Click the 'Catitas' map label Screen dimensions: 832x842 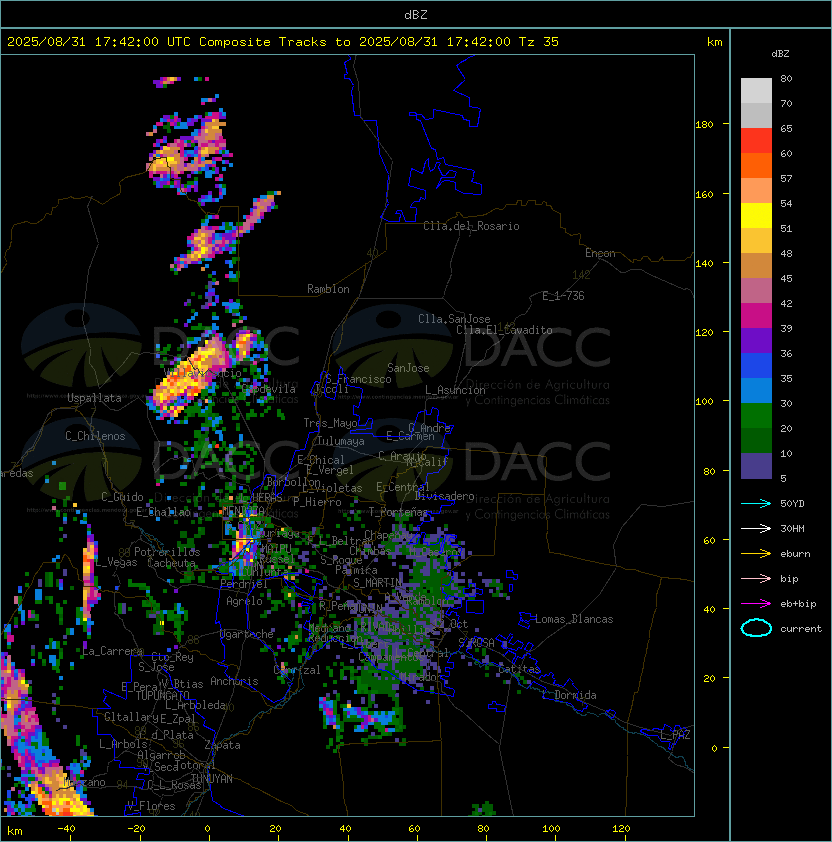519,669
